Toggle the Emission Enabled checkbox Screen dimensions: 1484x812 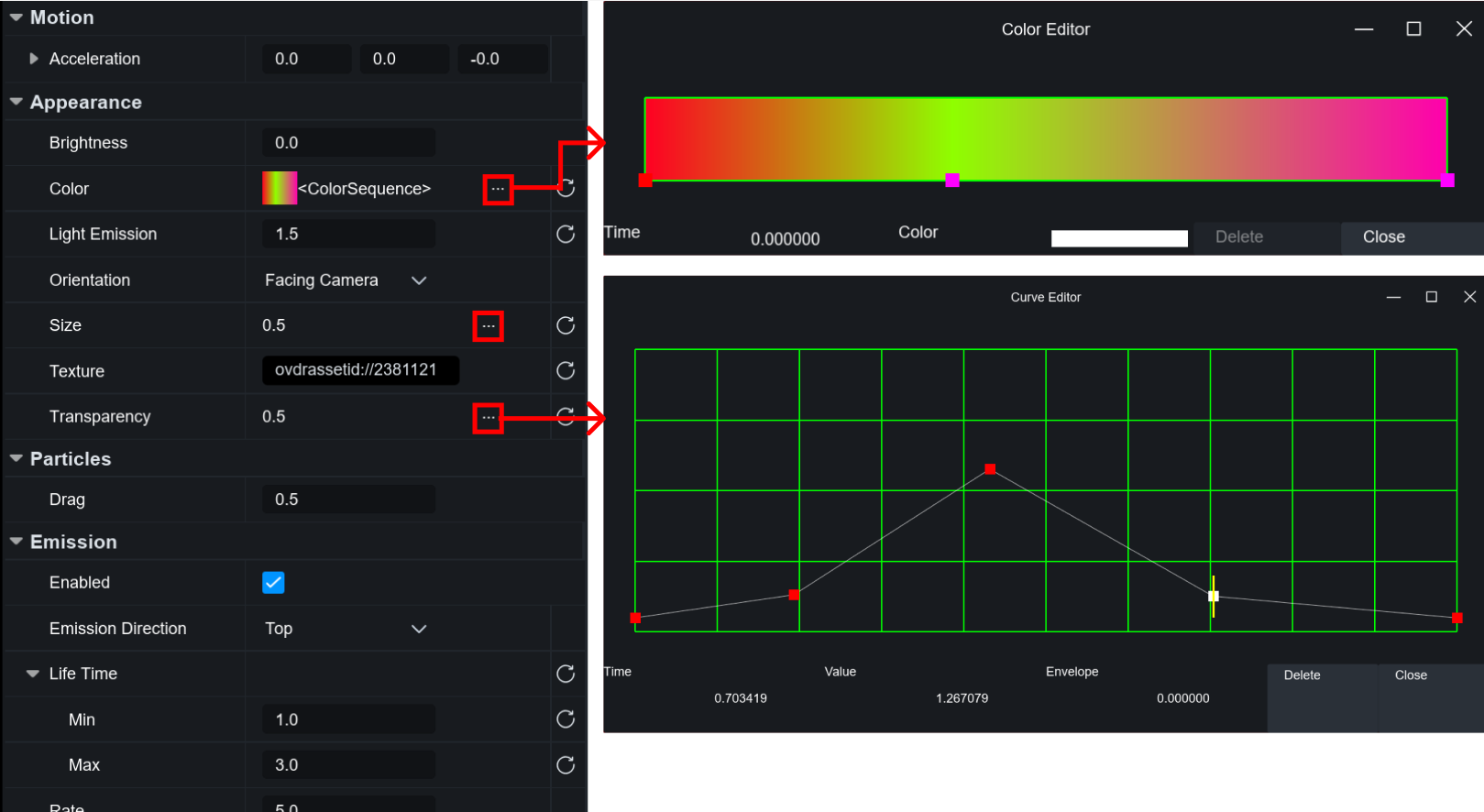[273, 583]
